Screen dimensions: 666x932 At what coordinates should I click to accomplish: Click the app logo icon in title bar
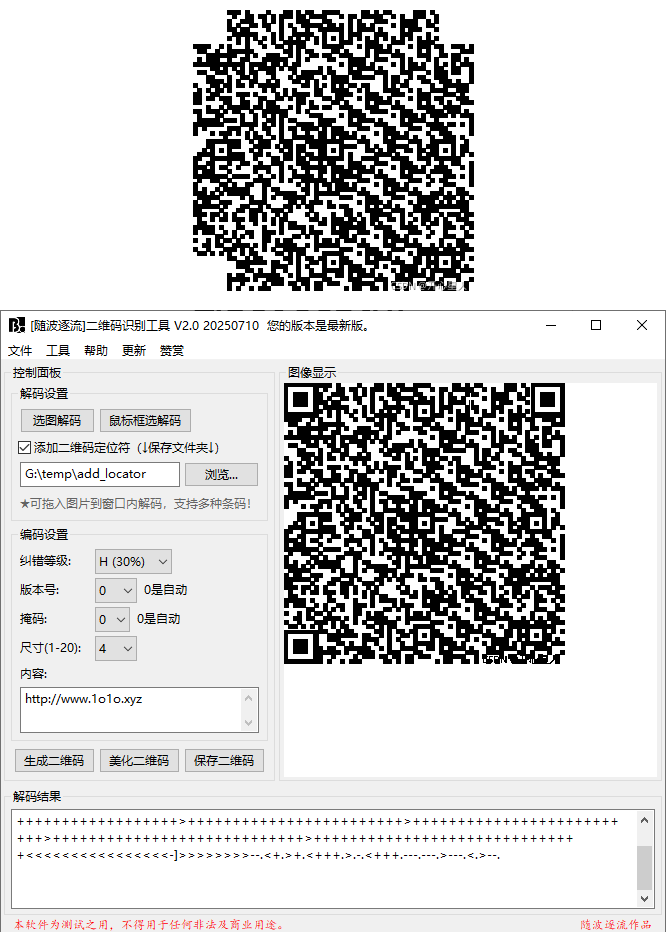click(x=17, y=325)
